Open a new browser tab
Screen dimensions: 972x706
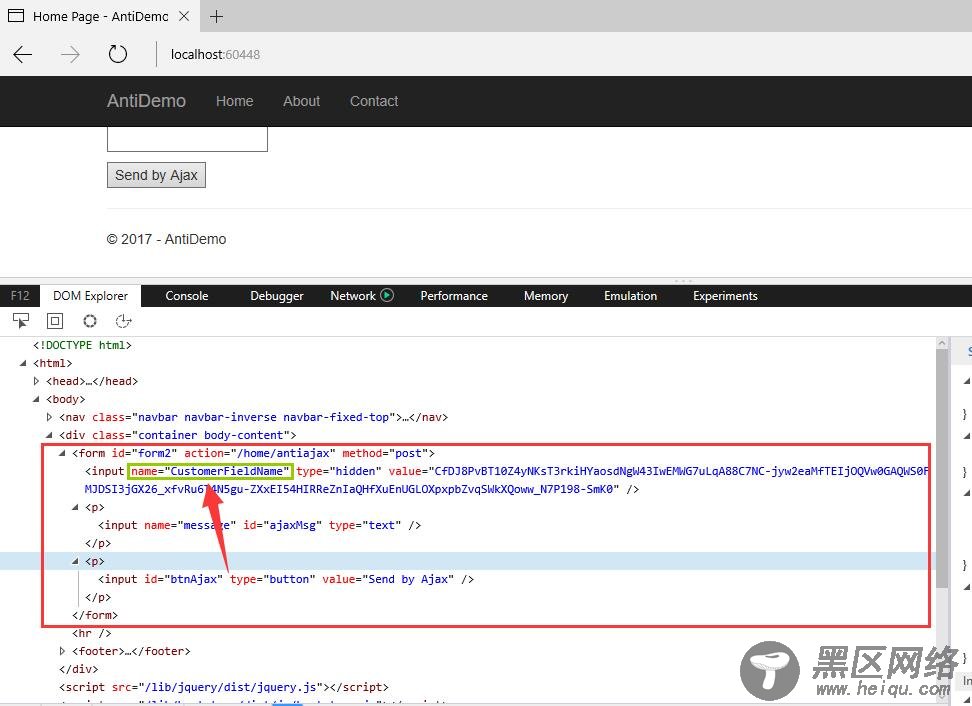tap(216, 16)
